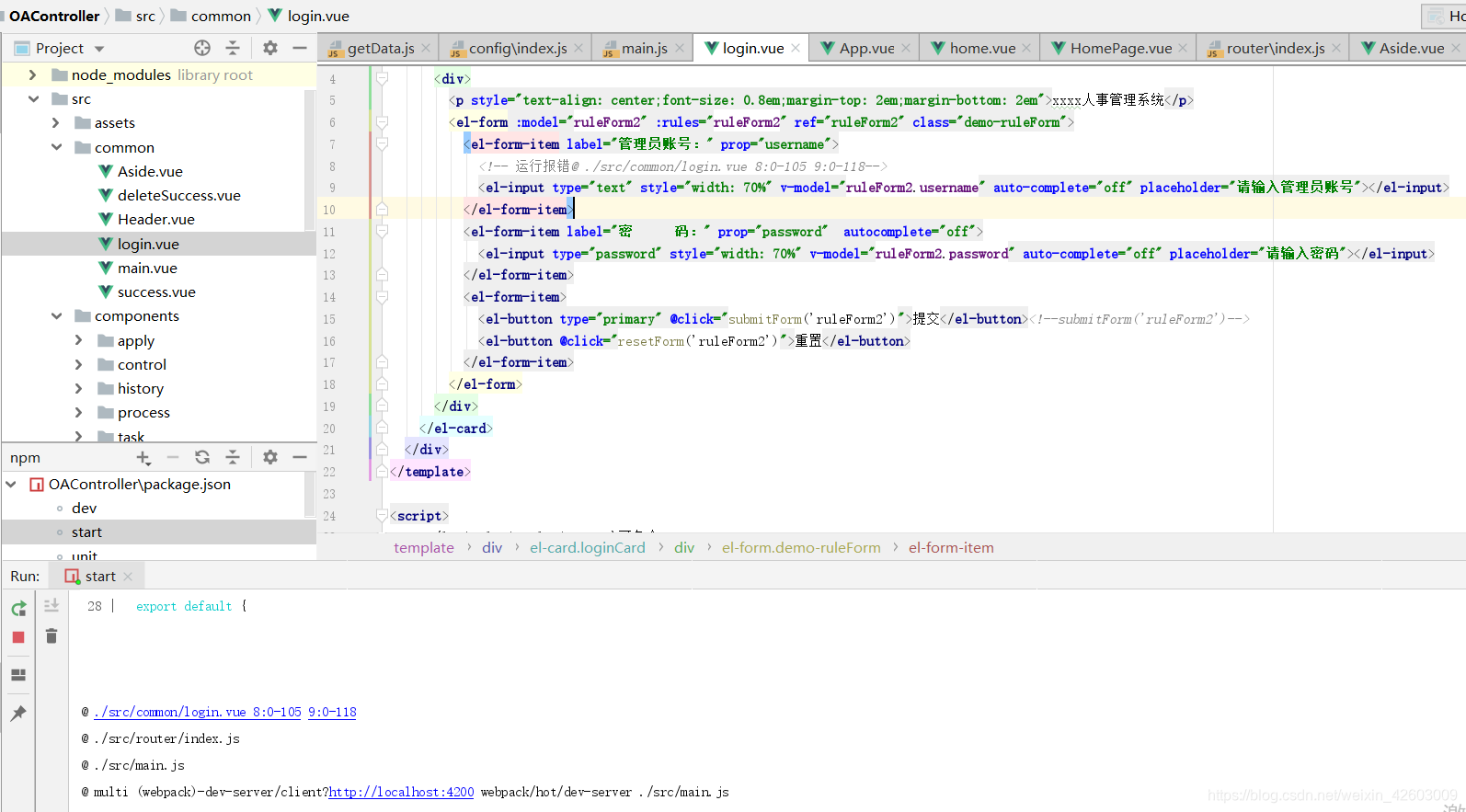The height and width of the screenshot is (812, 1466).
Task: Close the login.vue editor tab
Action: (796, 48)
